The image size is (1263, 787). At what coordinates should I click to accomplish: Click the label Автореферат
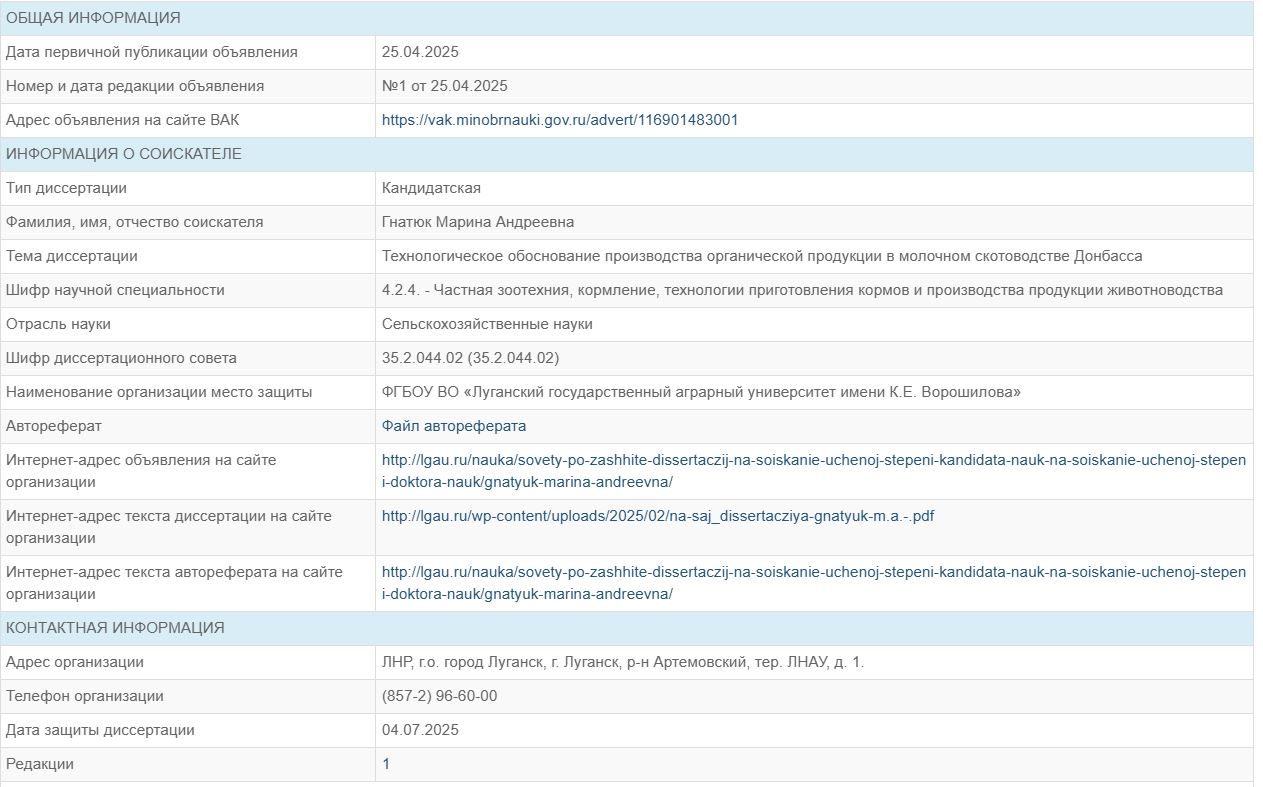coord(54,426)
